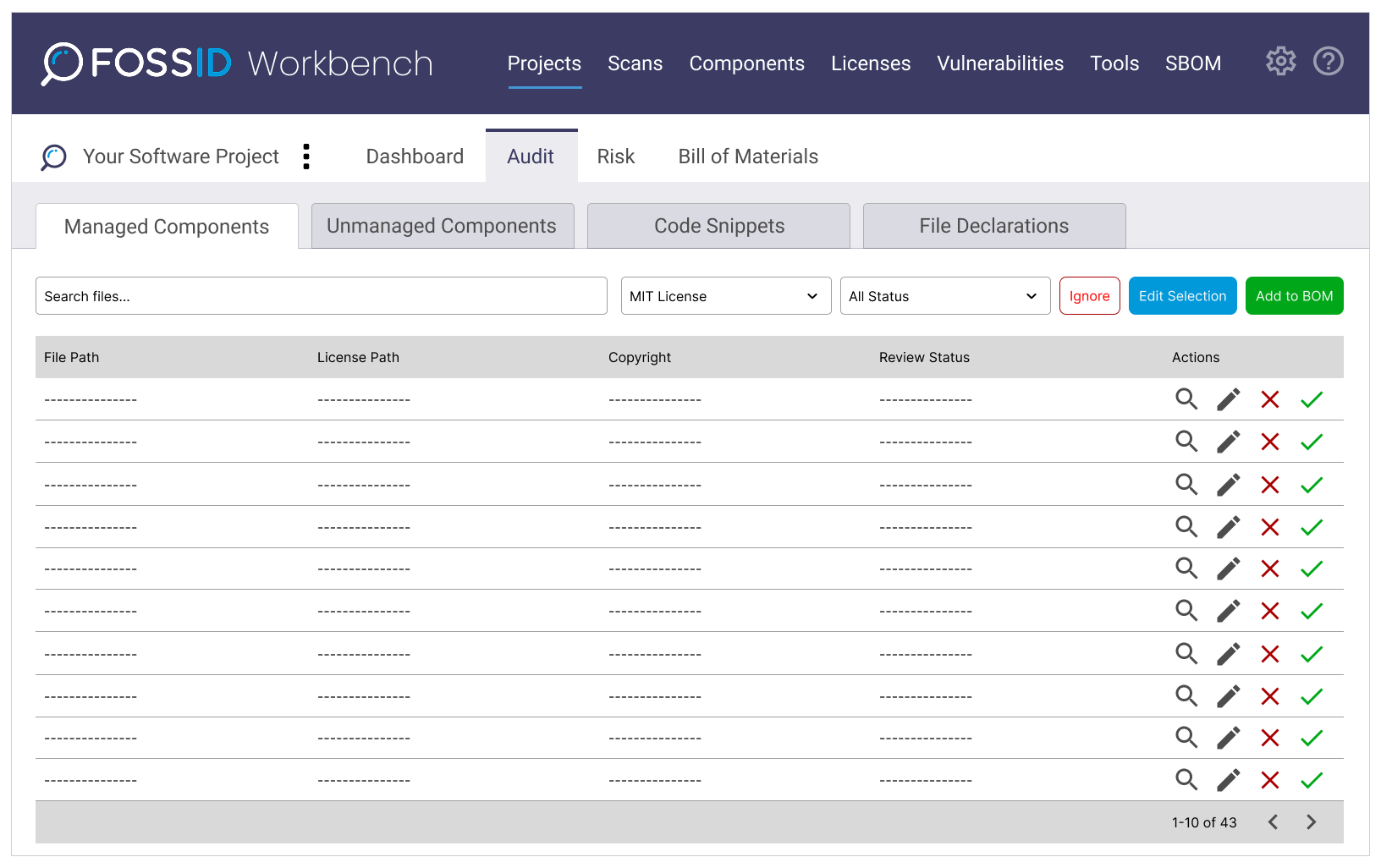The width and height of the screenshot is (1381, 868).
Task: Open the MIT License filter dropdown
Action: (x=726, y=296)
